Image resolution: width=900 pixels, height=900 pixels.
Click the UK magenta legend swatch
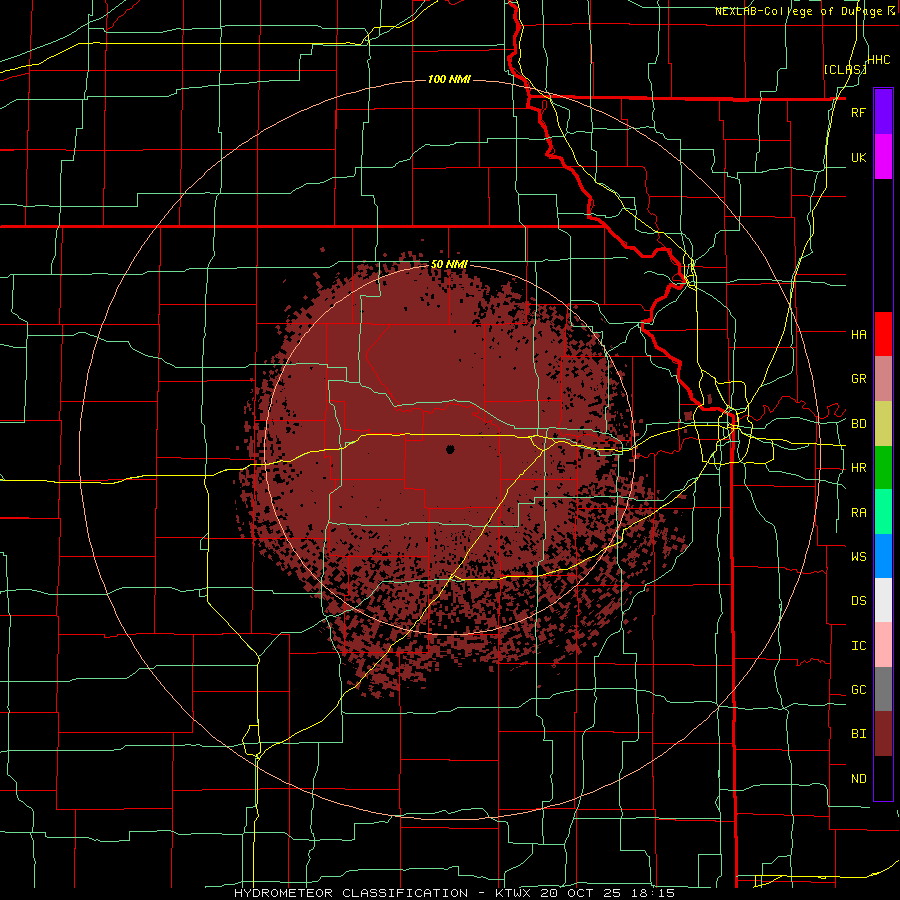(x=883, y=157)
